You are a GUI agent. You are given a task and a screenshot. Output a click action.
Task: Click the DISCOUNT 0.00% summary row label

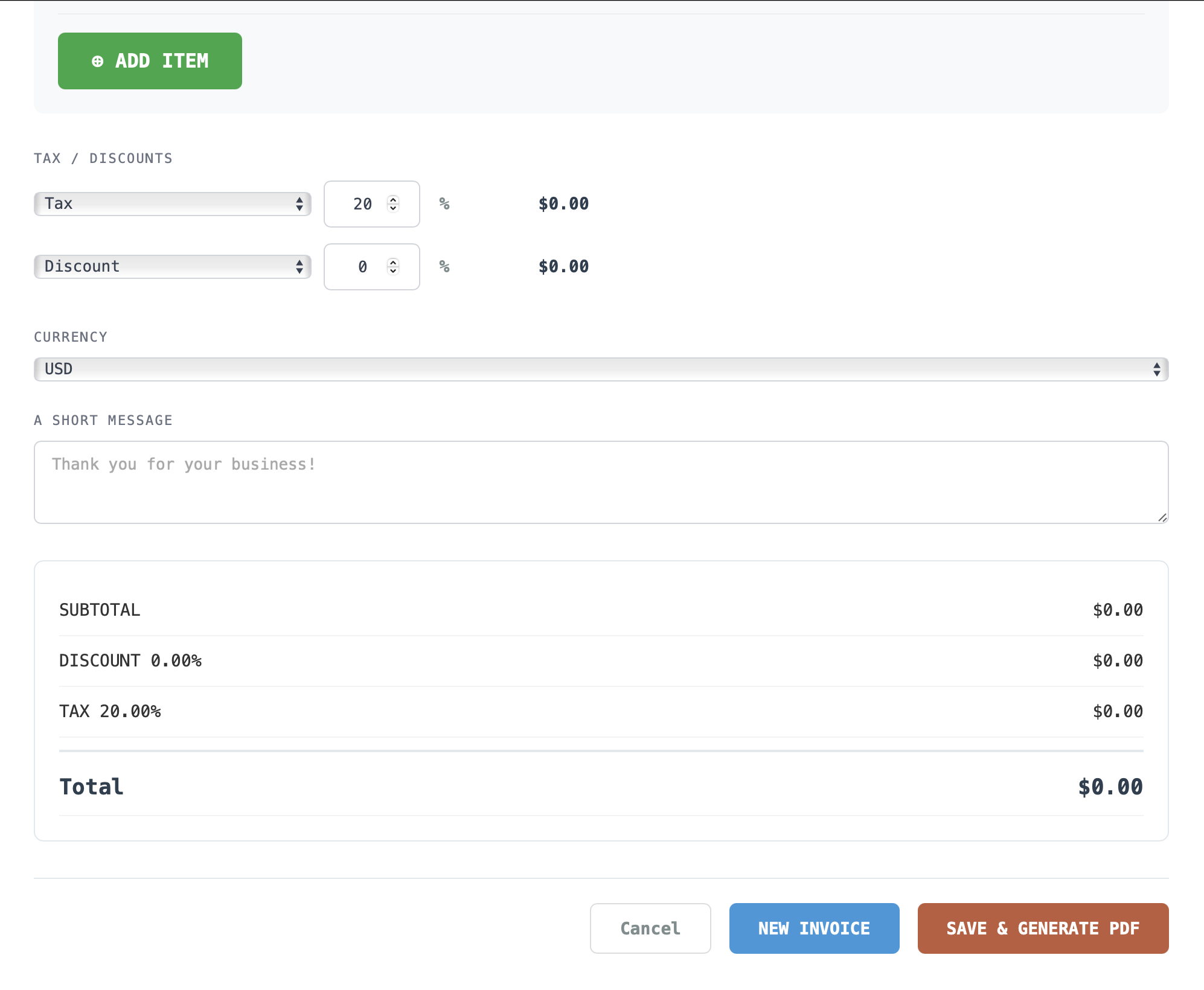[x=130, y=661]
